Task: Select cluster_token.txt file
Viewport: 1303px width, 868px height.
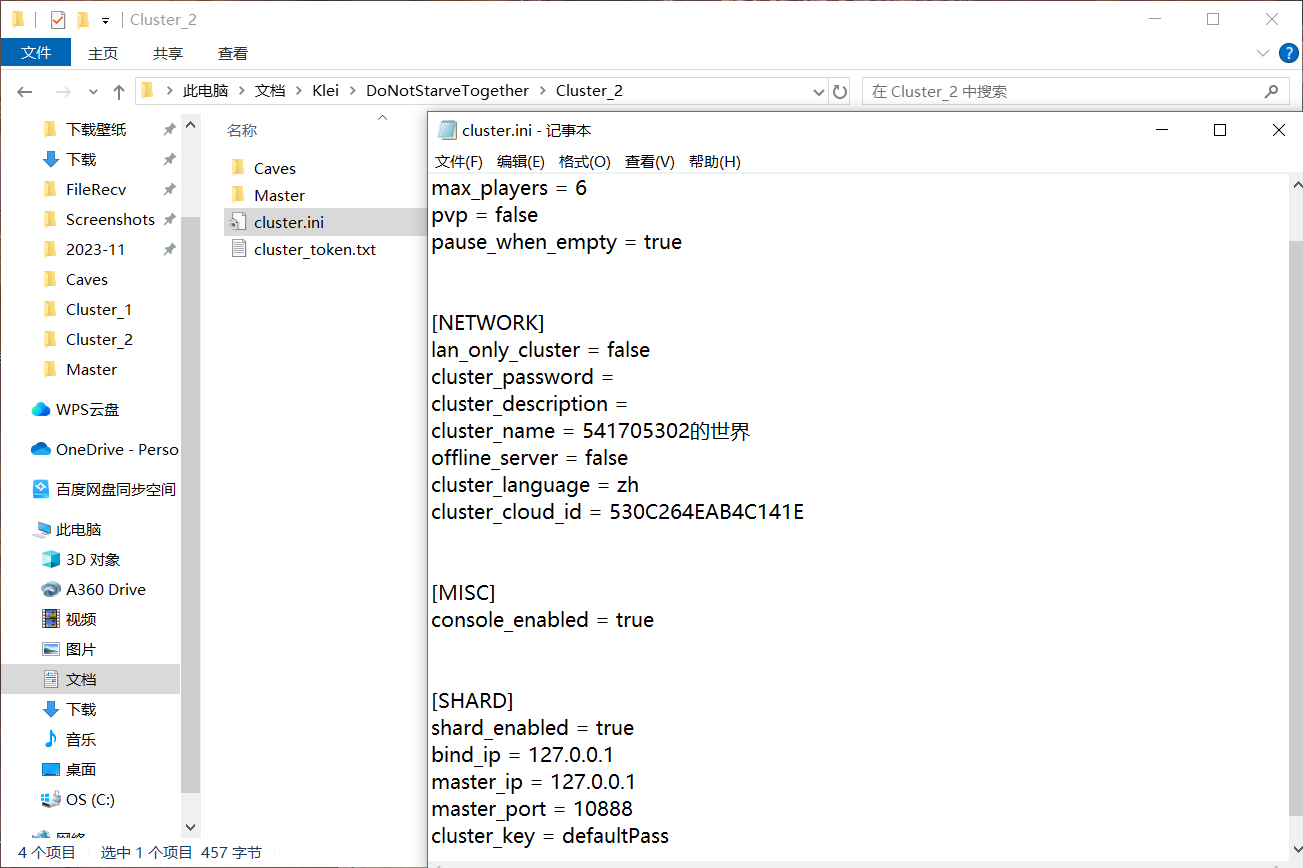Action: point(315,249)
